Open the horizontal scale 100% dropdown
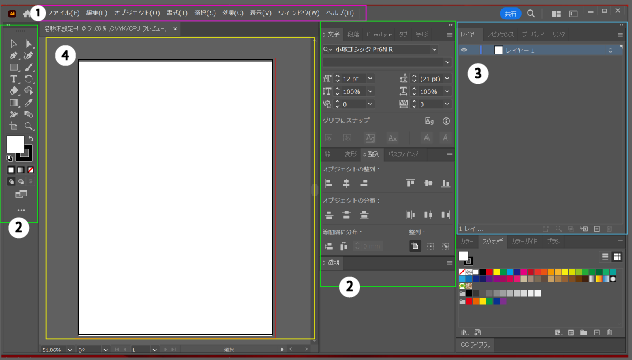Image resolution: width=632 pixels, height=360 pixels. coord(447,91)
